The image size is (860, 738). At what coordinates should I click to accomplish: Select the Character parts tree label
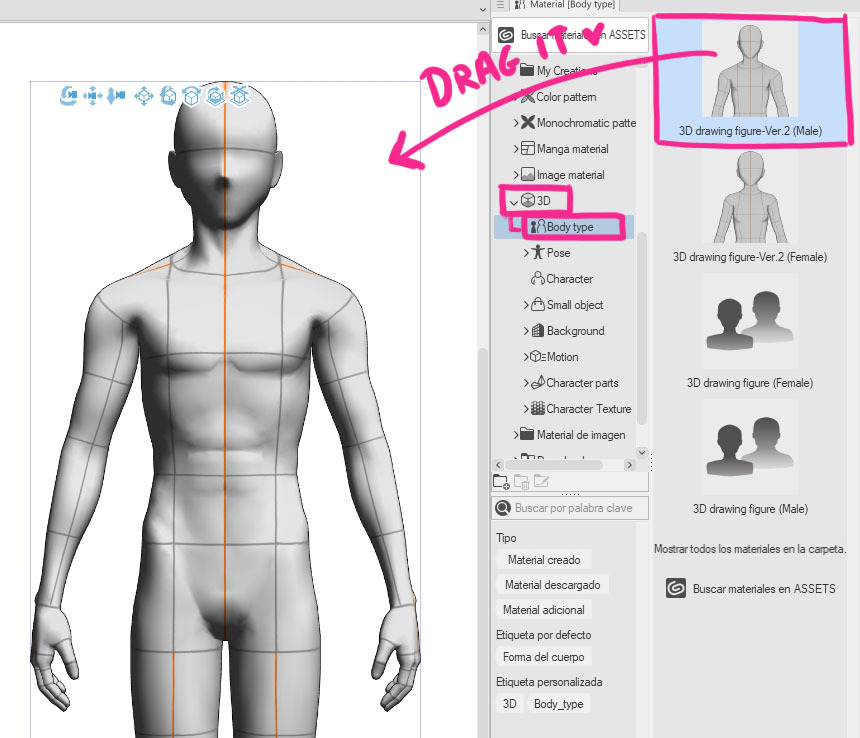coord(582,383)
